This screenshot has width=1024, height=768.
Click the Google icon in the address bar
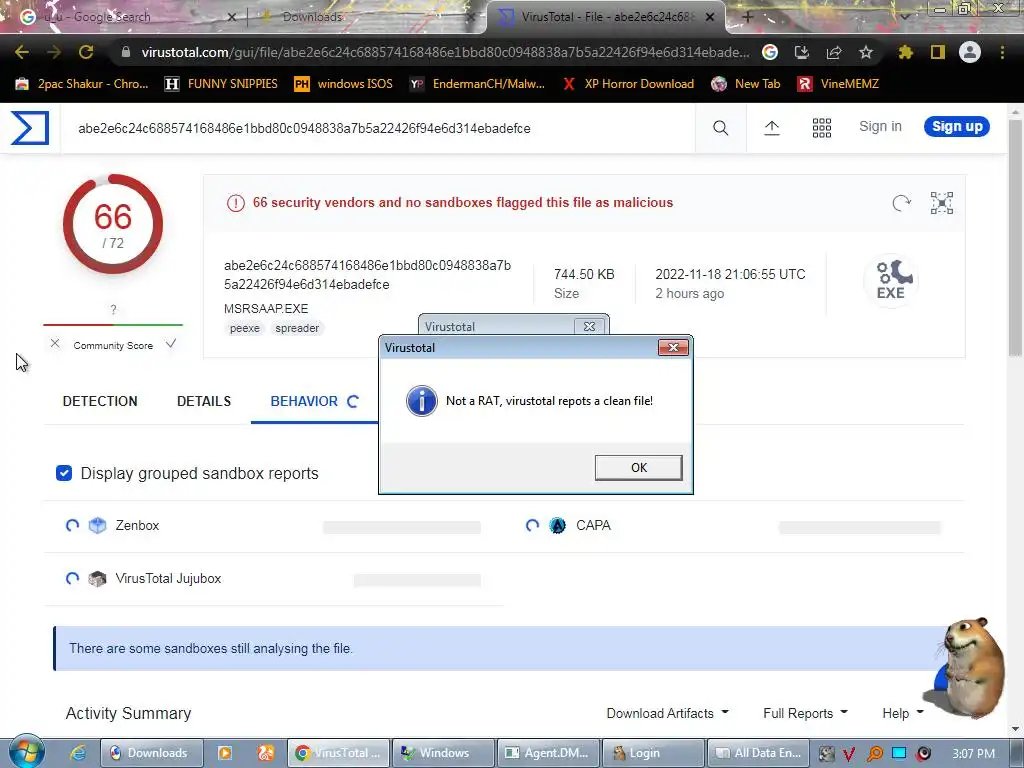tap(770, 52)
